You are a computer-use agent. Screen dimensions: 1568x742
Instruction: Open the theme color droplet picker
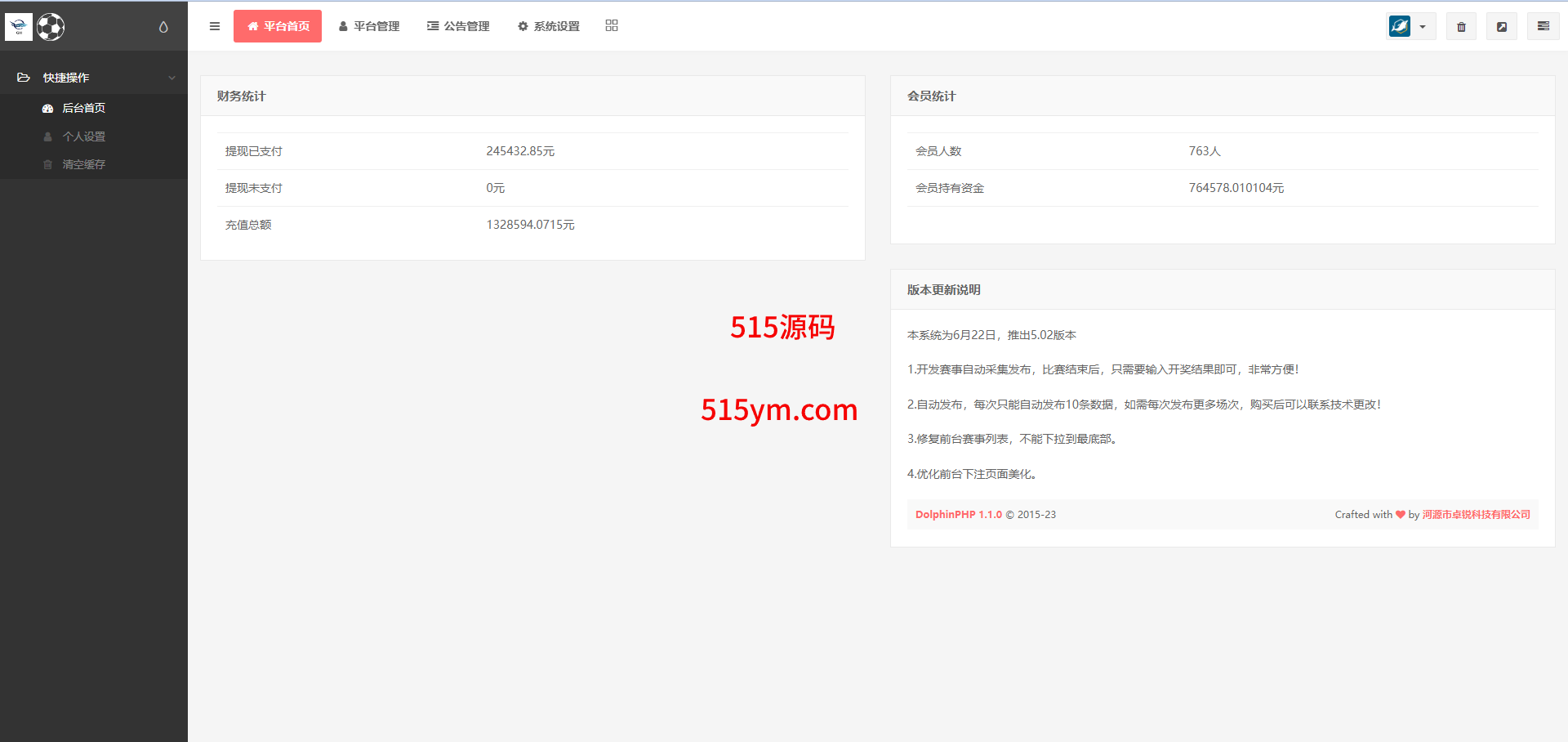pyautogui.click(x=163, y=27)
